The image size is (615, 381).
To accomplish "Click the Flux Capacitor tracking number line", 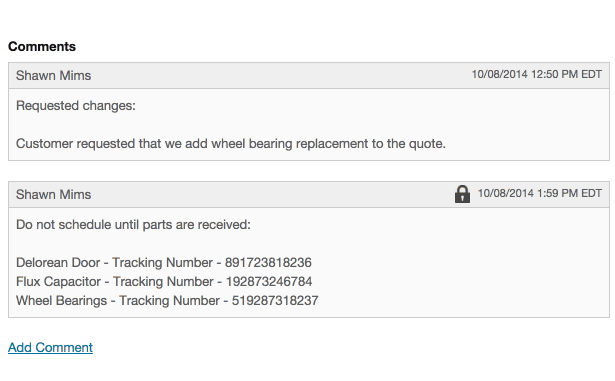I will (164, 281).
